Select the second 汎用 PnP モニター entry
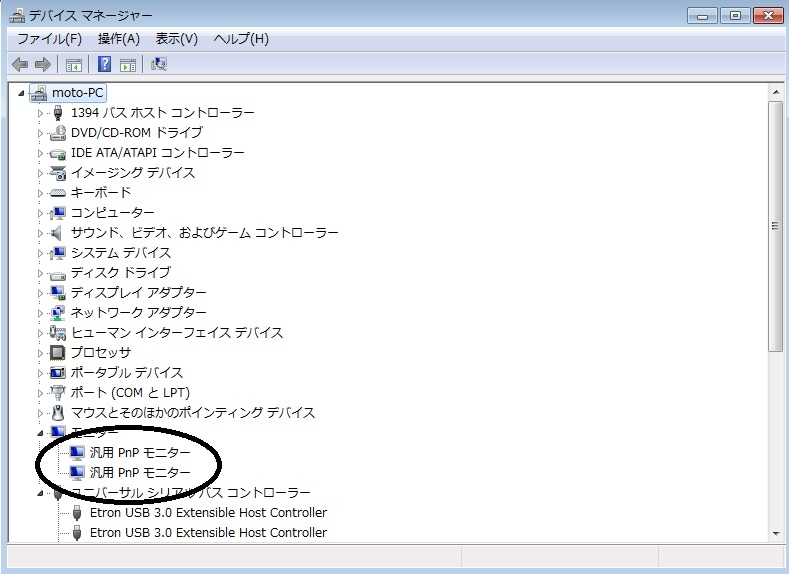This screenshot has height=574, width=789. click(140, 473)
